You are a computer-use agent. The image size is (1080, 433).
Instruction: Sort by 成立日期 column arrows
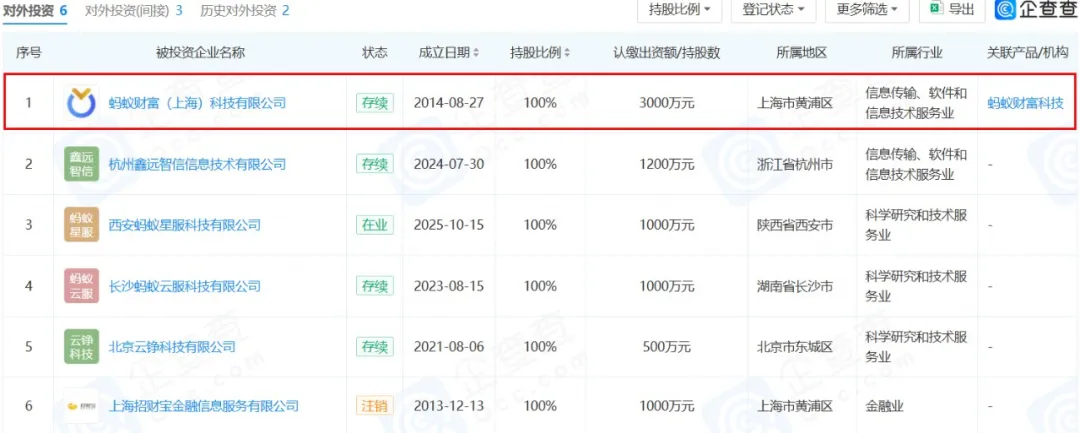pos(476,53)
